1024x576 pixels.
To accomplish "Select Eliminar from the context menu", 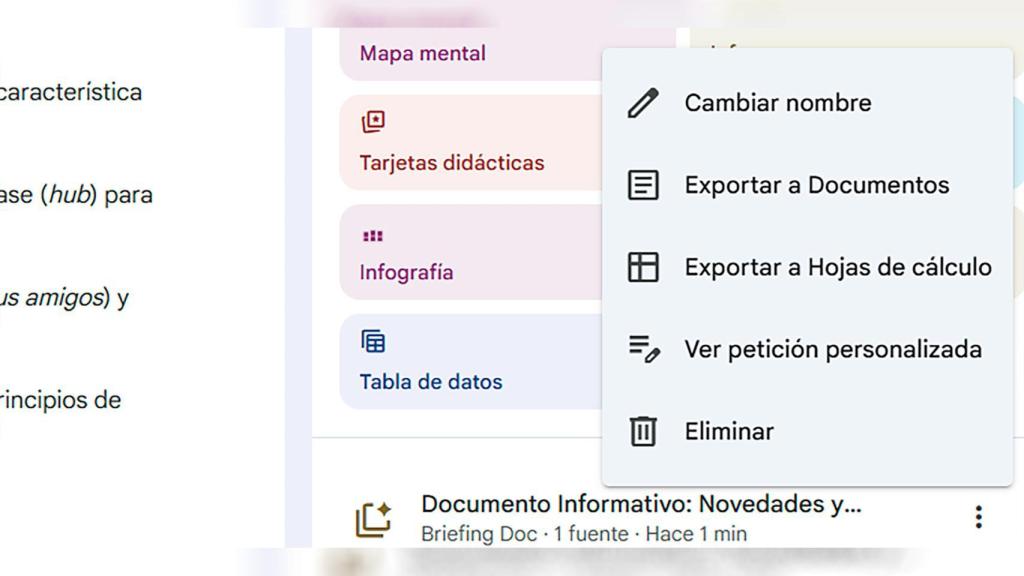I will [x=728, y=431].
